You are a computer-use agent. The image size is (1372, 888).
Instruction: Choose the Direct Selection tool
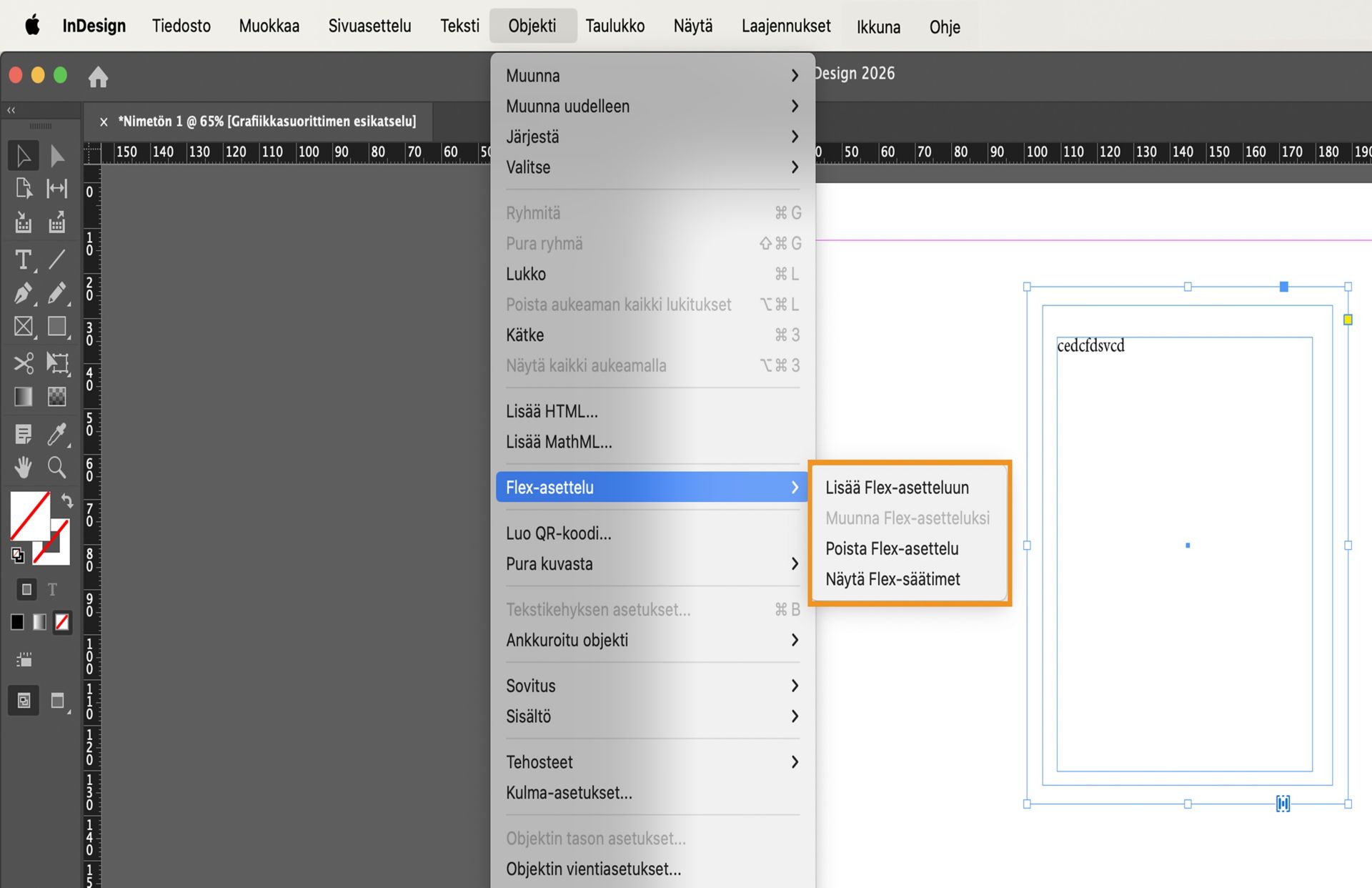56,155
